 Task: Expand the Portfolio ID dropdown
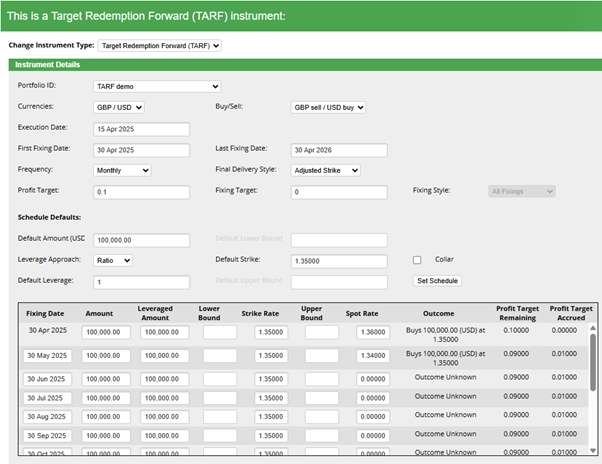[156, 86]
